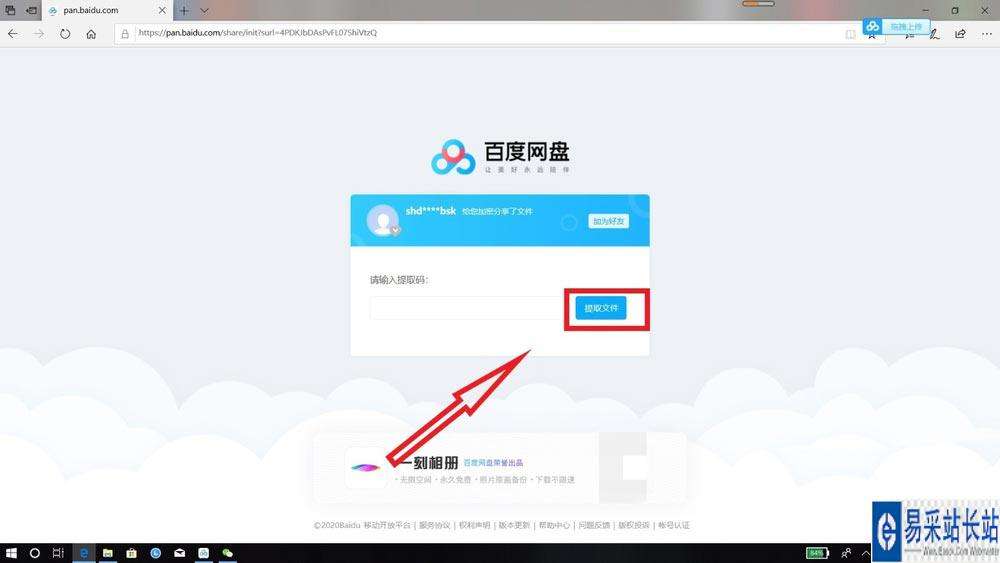The width and height of the screenshot is (1000, 563).
Task: Add web notes with pen icon
Action: pyautogui.click(x=934, y=34)
